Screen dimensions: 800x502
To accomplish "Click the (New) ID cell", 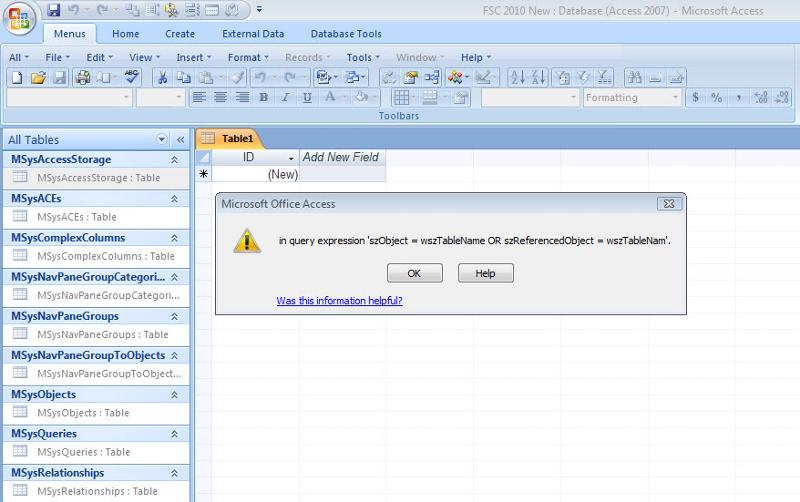I will pos(255,174).
